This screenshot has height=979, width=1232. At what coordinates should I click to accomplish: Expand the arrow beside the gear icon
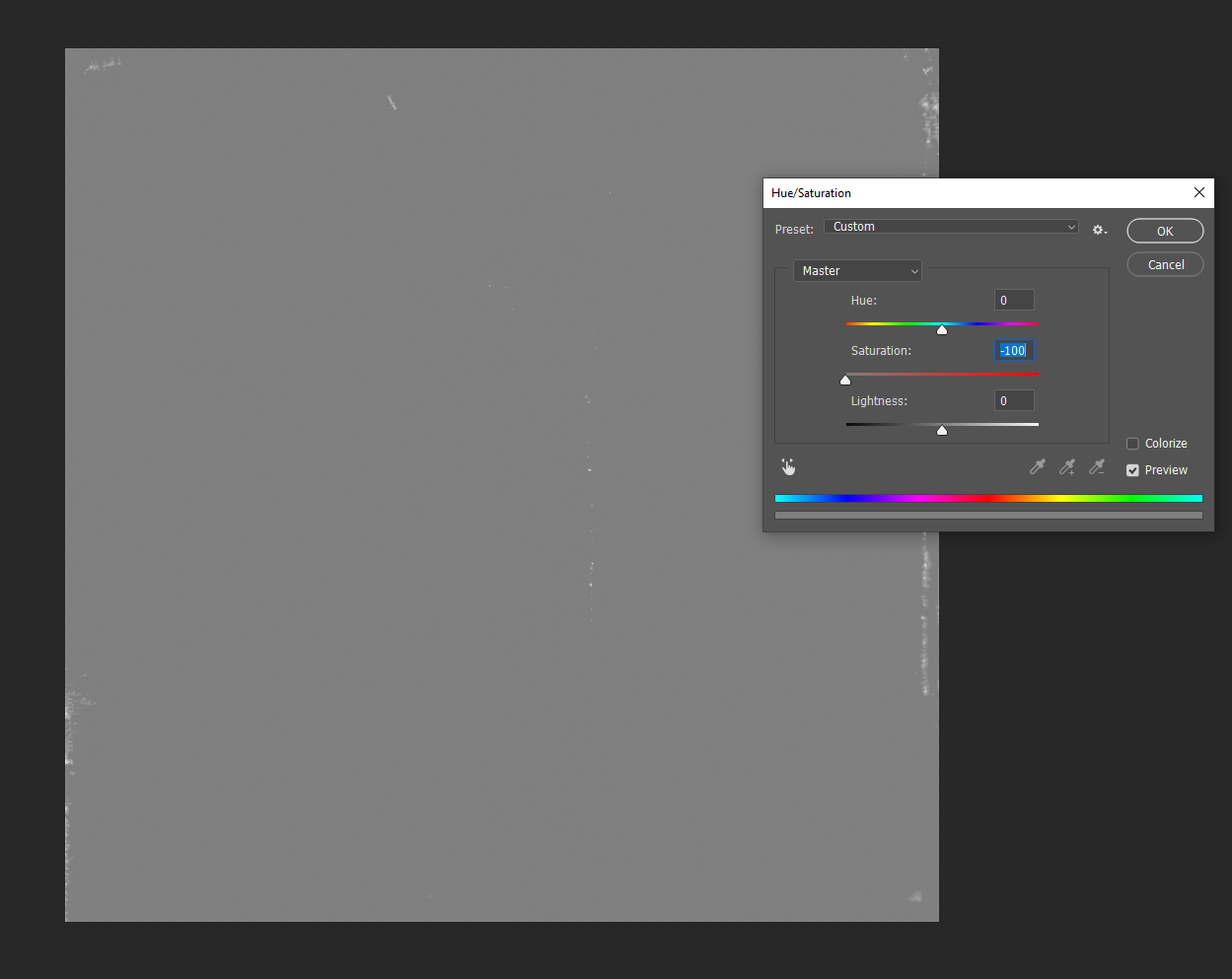tap(1106, 232)
